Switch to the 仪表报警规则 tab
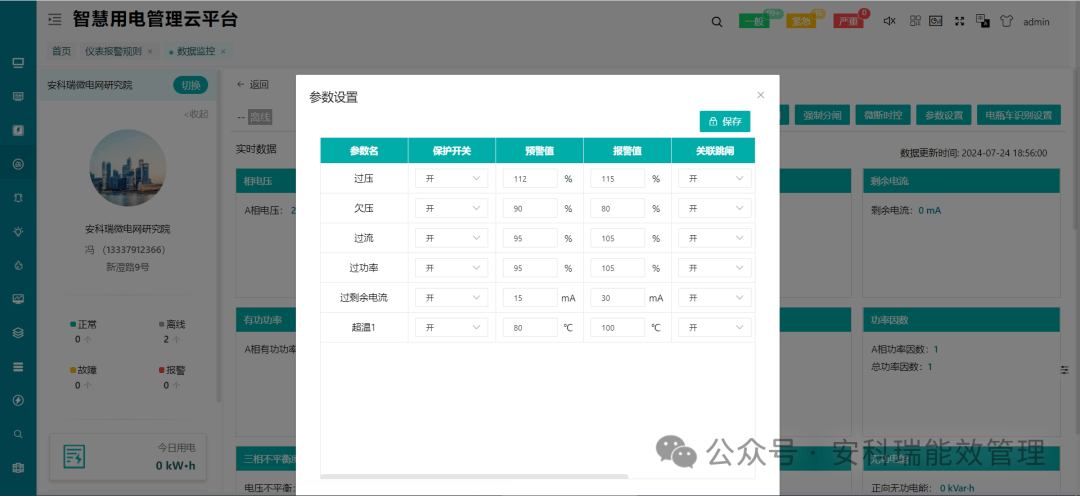 114,51
